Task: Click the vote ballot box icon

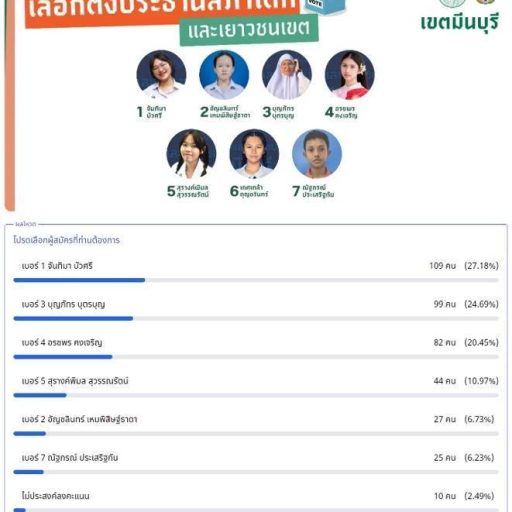Action: tap(325, 6)
